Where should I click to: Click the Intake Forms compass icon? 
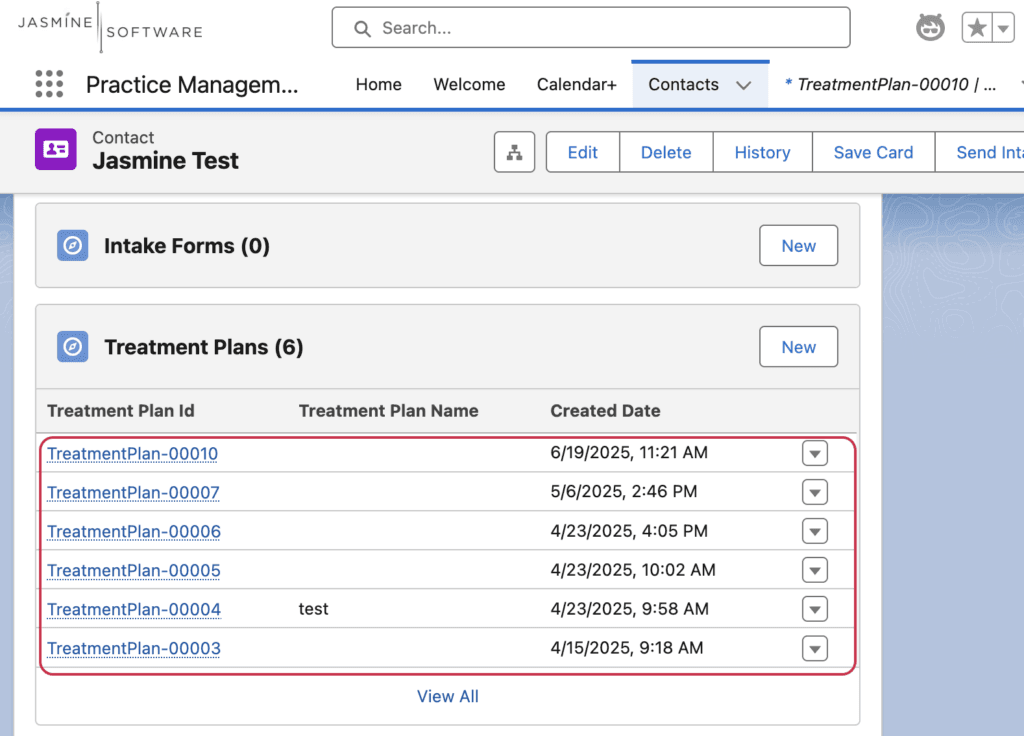point(72,246)
